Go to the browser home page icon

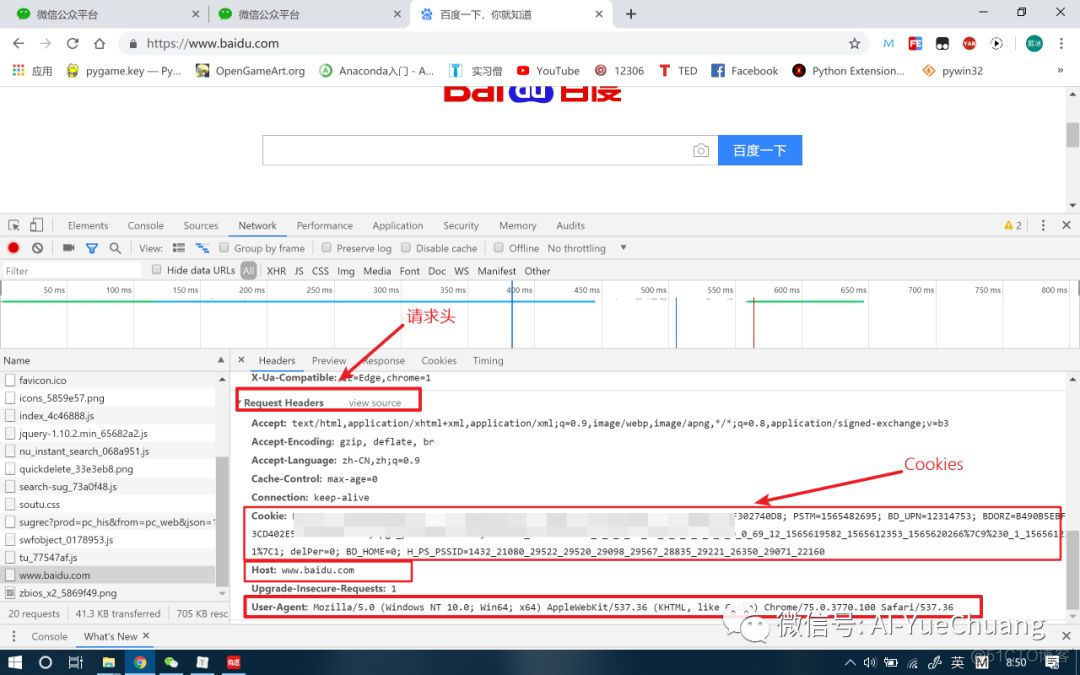click(99, 43)
